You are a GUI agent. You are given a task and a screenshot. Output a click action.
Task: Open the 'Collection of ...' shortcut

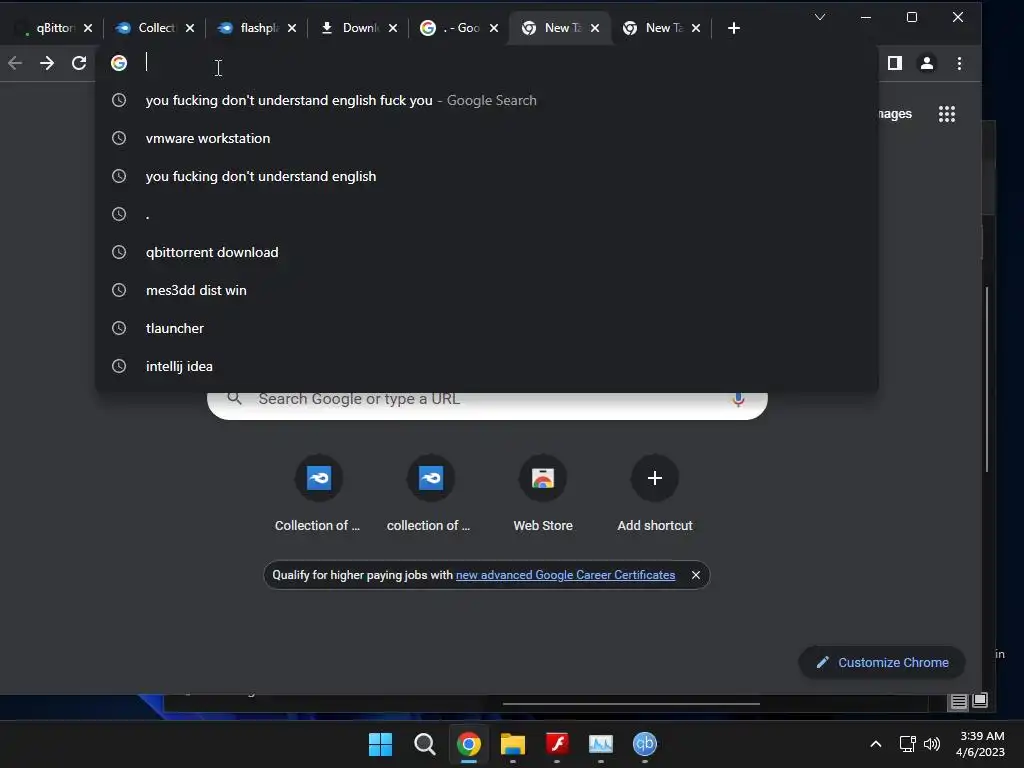click(x=318, y=494)
